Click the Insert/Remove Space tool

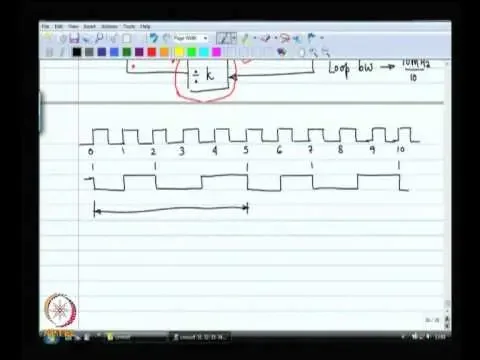click(x=298, y=39)
